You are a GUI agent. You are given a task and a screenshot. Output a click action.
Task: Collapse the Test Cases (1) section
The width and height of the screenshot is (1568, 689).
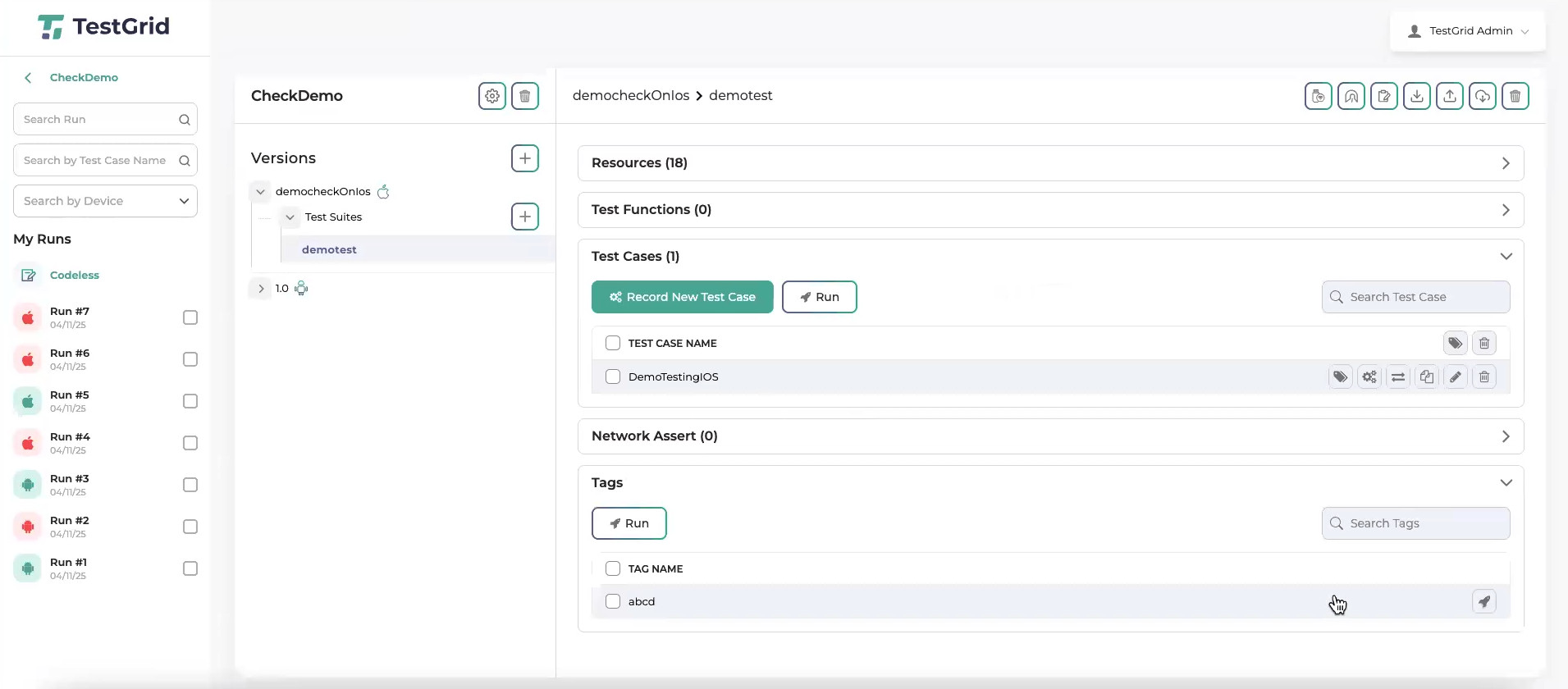tap(1506, 257)
